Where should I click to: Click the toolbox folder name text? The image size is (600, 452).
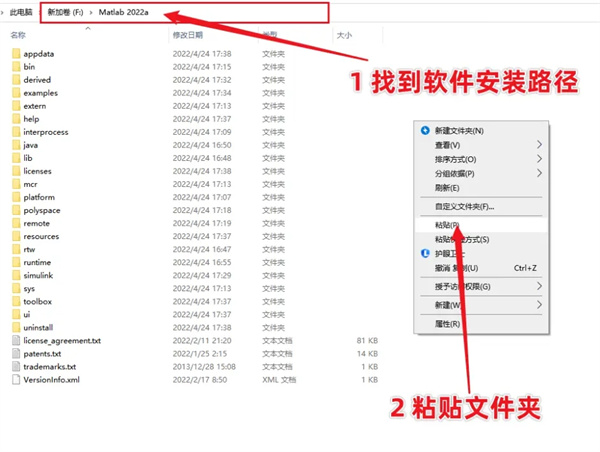click(38, 301)
